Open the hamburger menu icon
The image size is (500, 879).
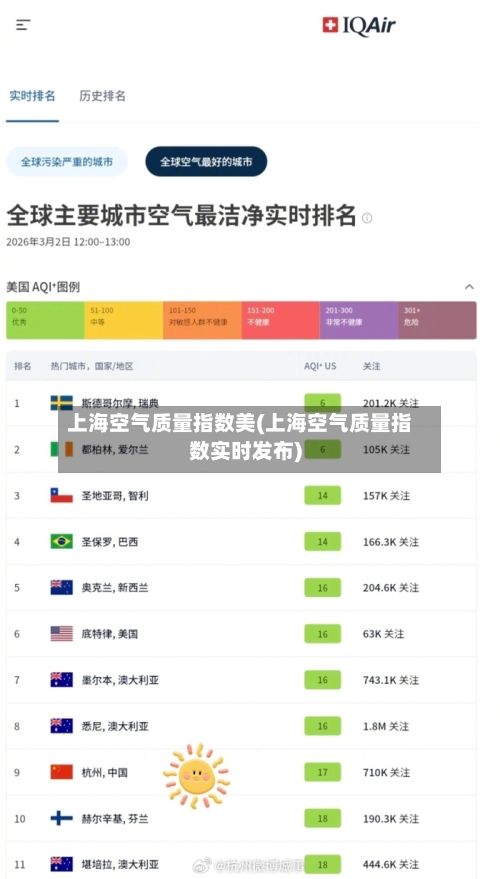pos(22,25)
